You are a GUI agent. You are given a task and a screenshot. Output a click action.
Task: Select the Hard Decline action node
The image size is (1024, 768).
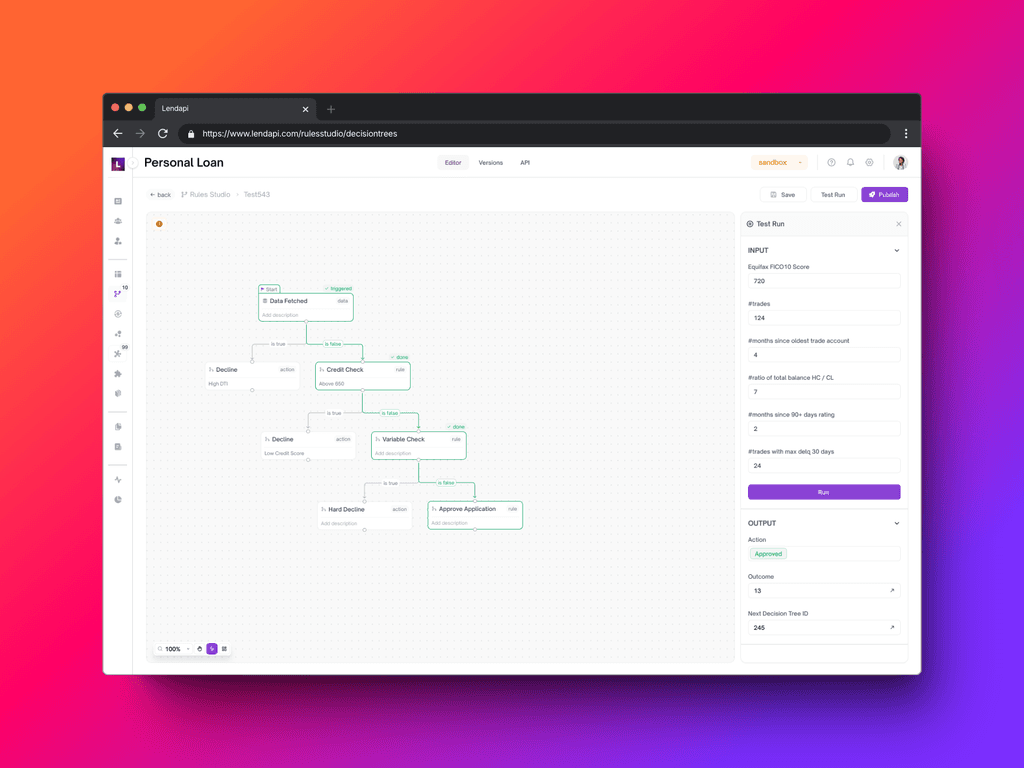[364, 515]
